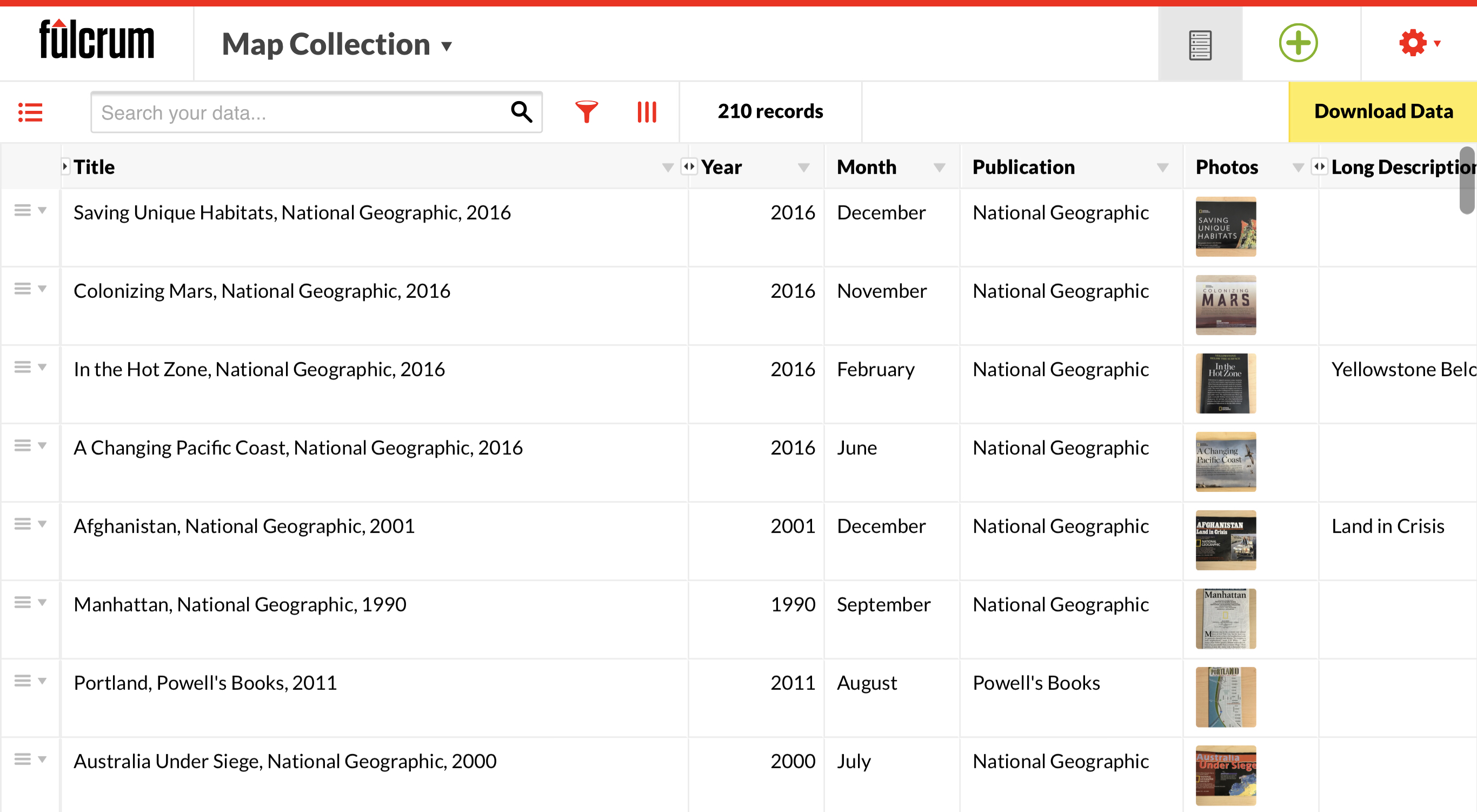Open the Photos column filter arrow

point(1298,168)
